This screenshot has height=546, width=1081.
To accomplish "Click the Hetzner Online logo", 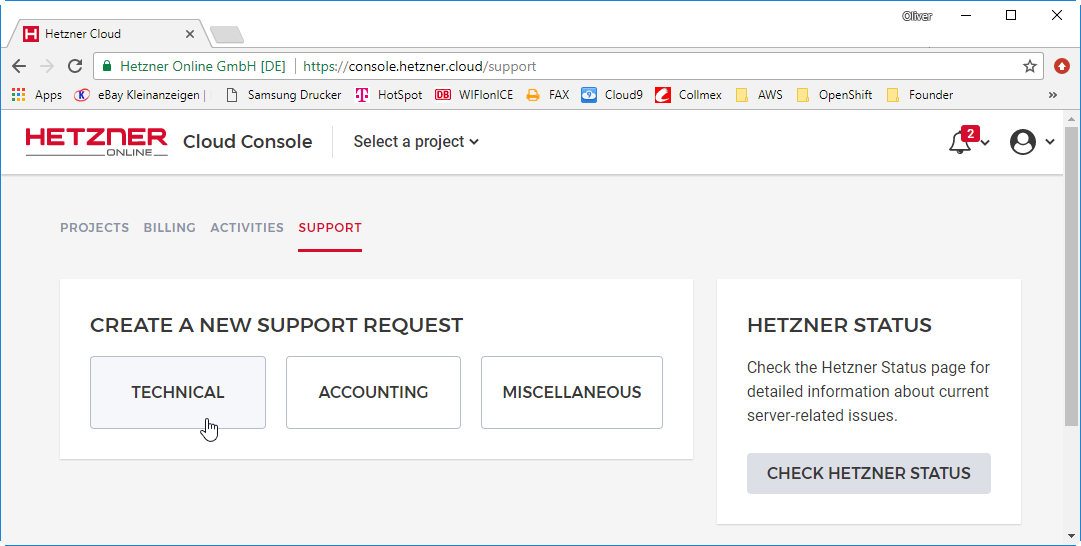I will pyautogui.click(x=97, y=142).
